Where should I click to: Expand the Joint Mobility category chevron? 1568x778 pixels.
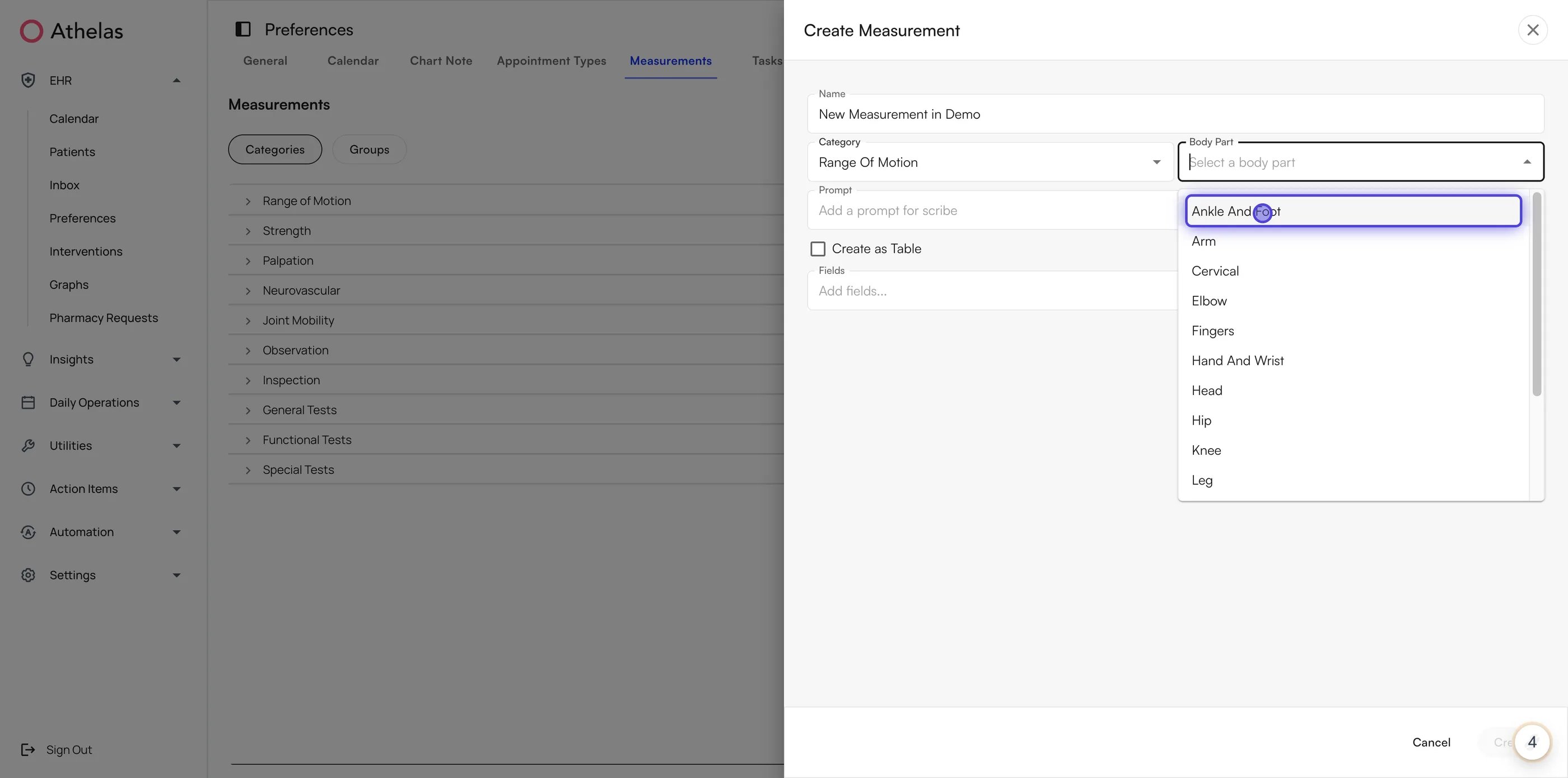pyautogui.click(x=248, y=321)
